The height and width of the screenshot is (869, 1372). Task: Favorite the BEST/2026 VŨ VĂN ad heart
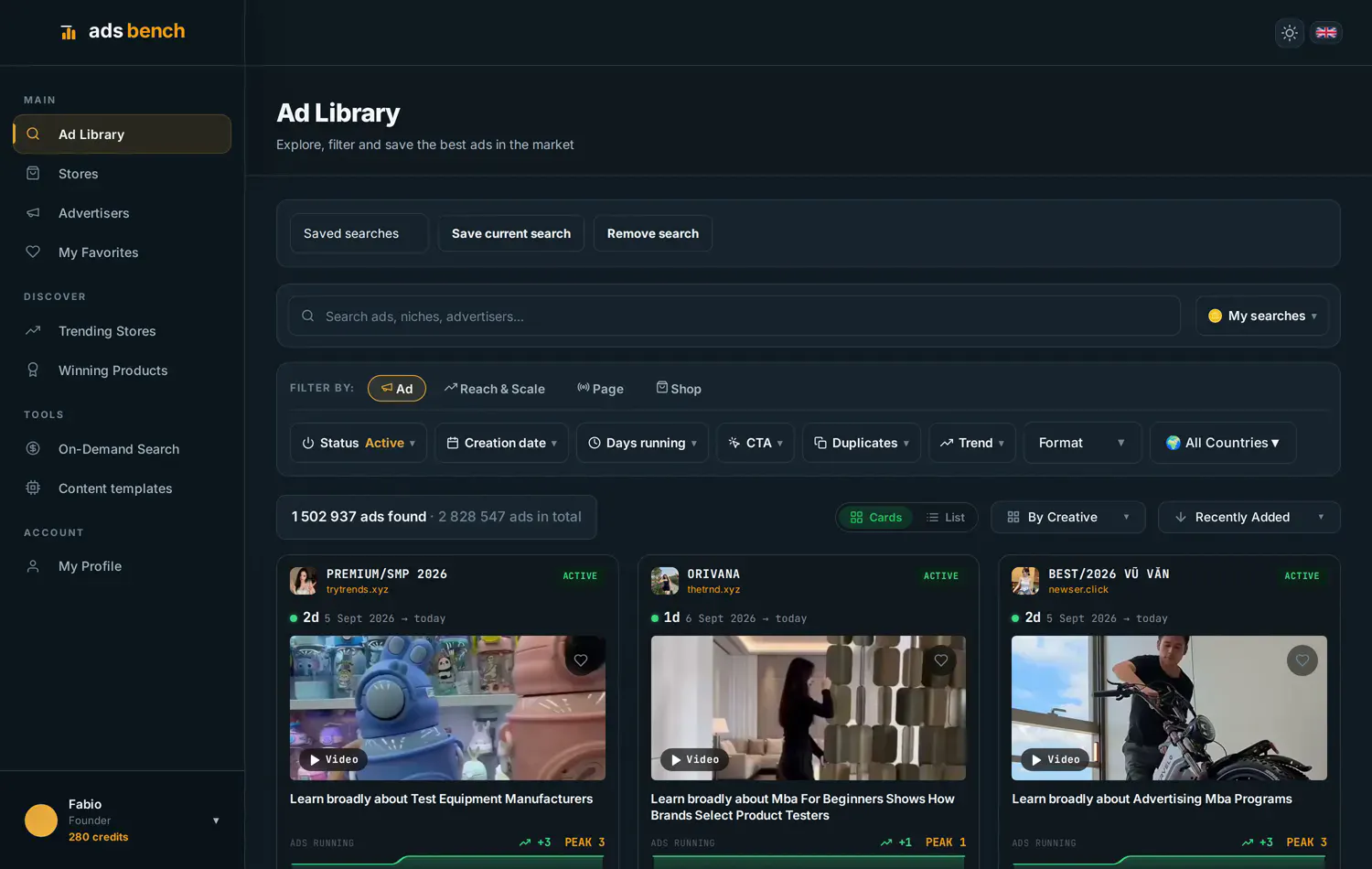(x=1302, y=660)
